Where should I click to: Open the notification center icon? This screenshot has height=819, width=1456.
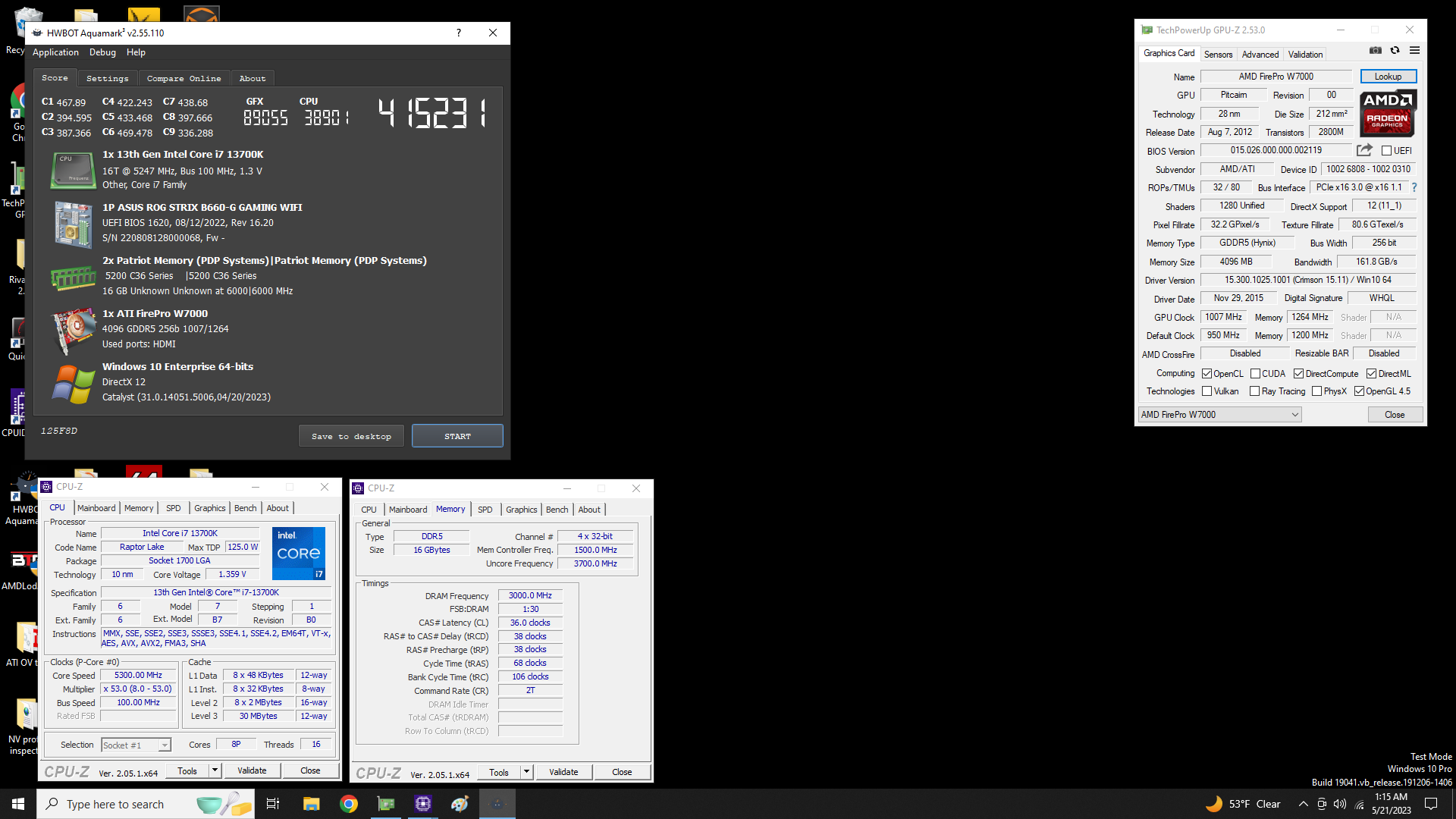click(x=1431, y=804)
